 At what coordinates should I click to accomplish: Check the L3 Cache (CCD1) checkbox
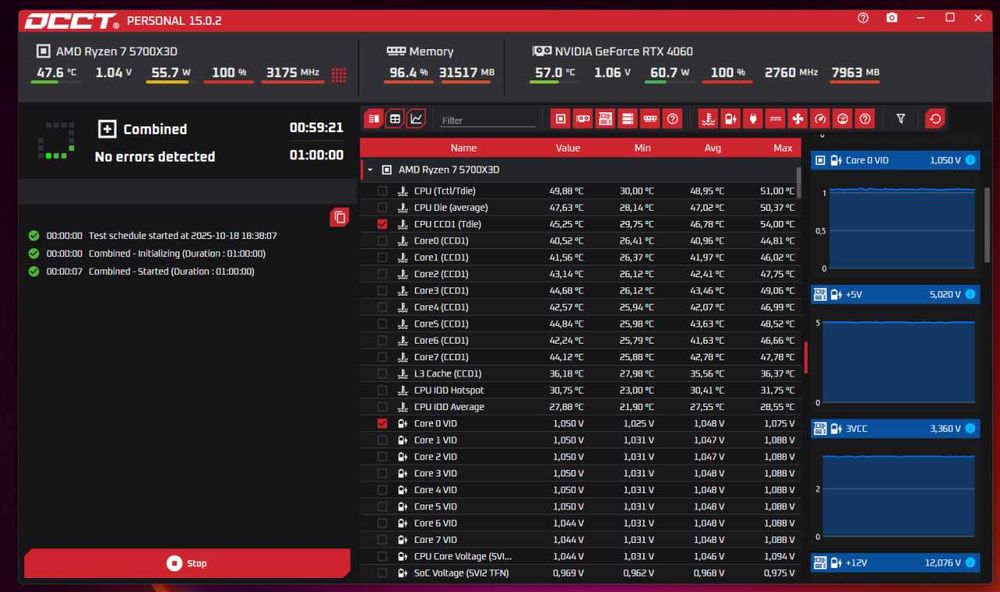382,373
